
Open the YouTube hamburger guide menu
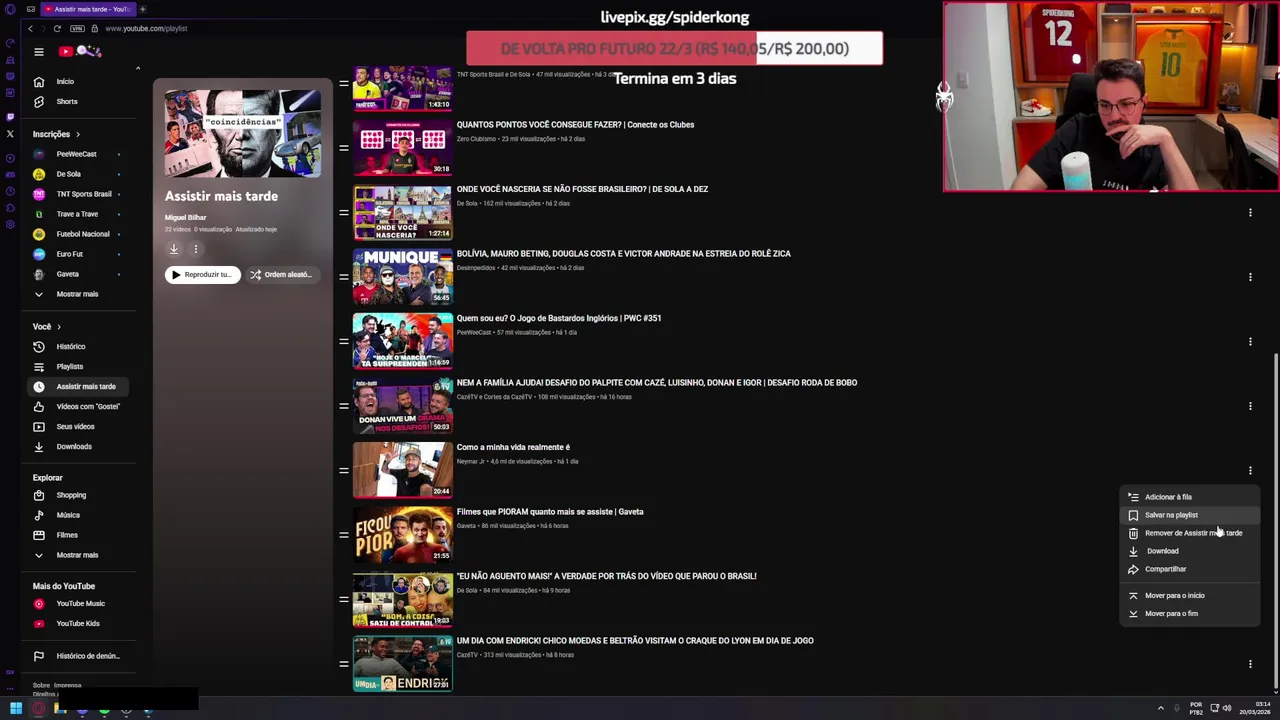click(38, 52)
